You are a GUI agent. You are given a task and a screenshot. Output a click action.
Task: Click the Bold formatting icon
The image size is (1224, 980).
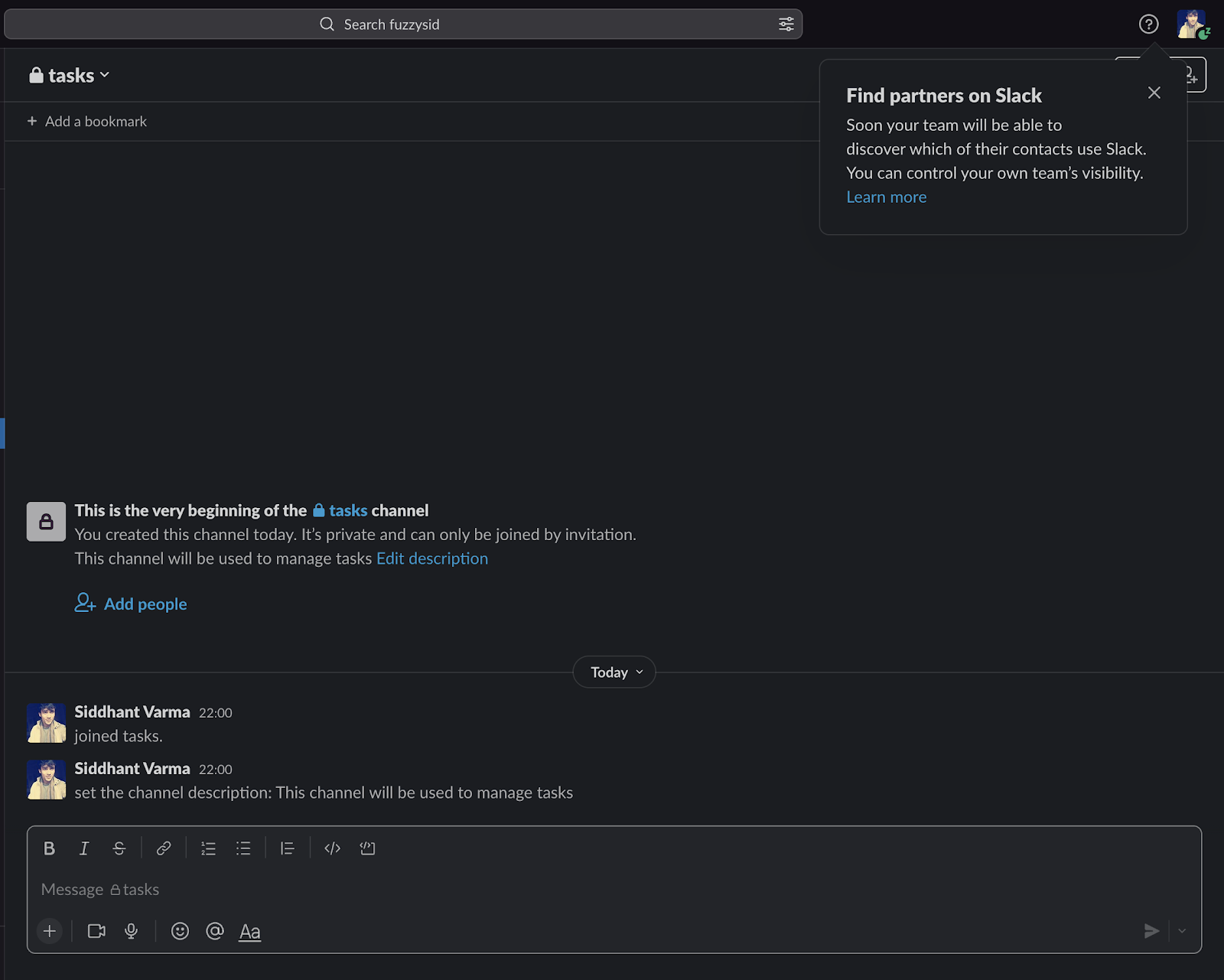click(49, 848)
